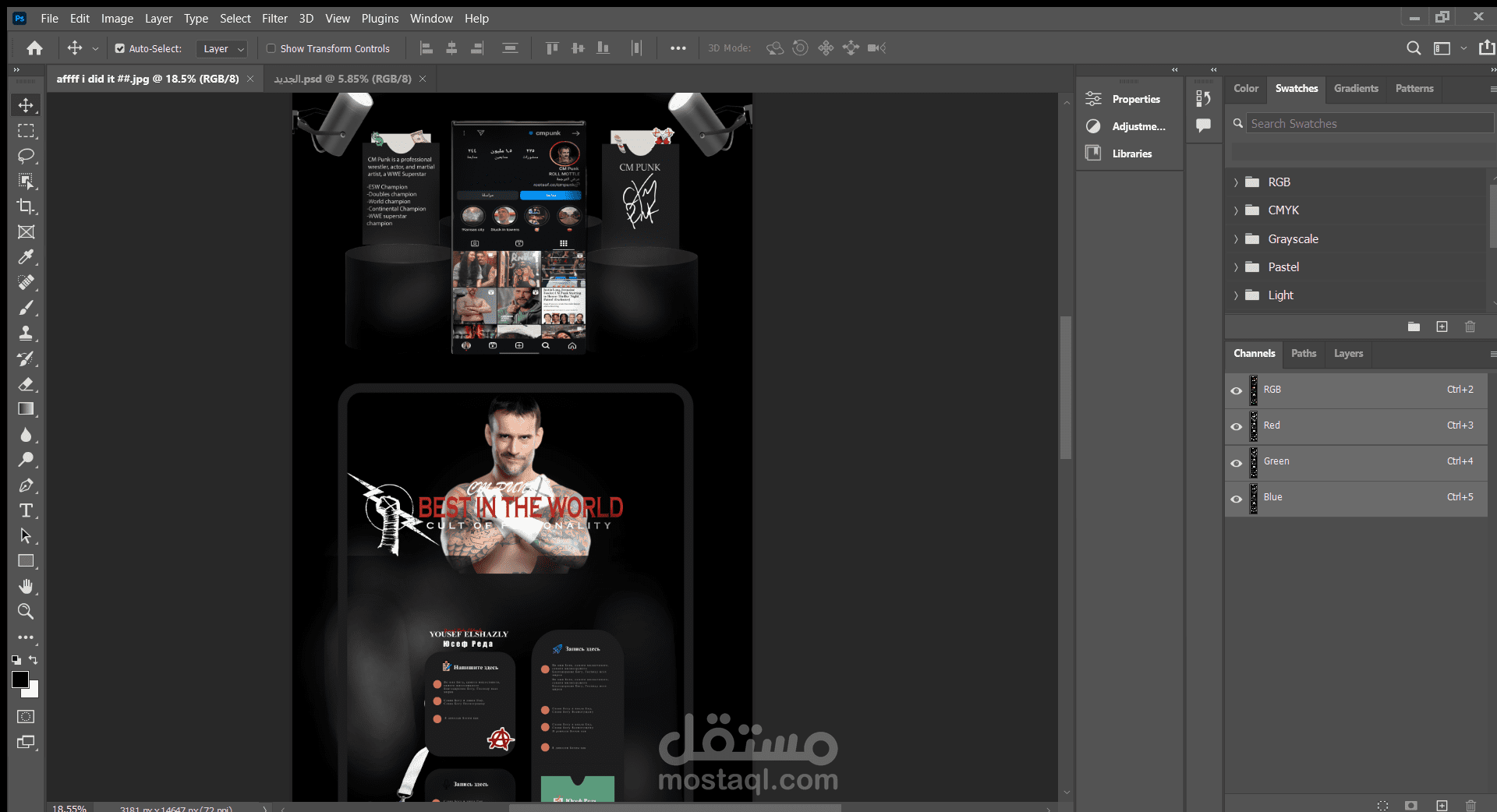
Task: Open the Image menu
Action: [117, 19]
